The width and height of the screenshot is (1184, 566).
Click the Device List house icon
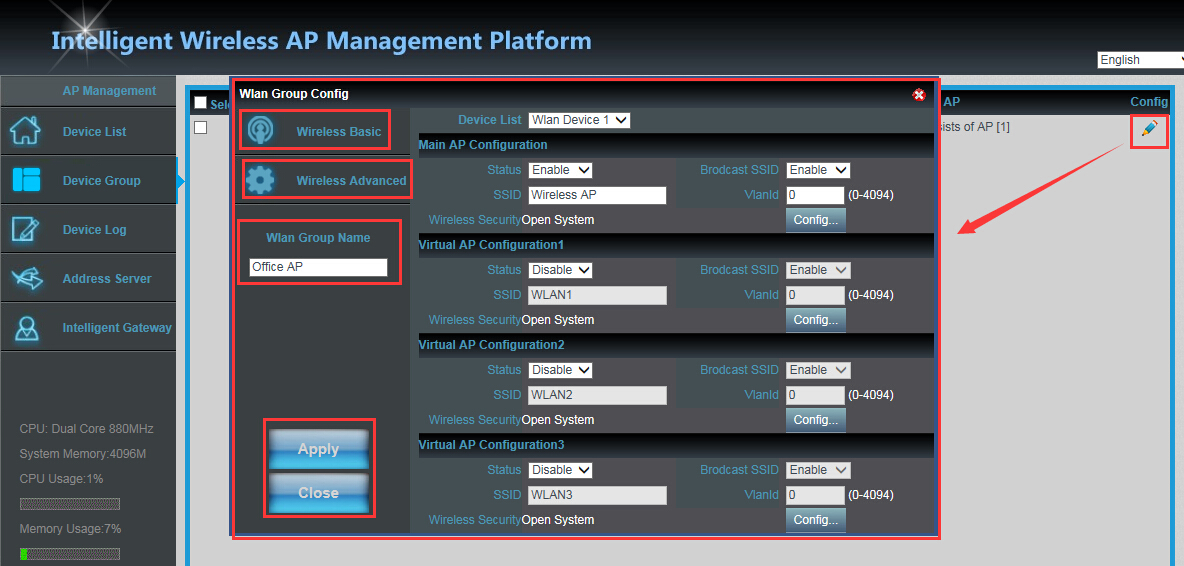point(24,131)
